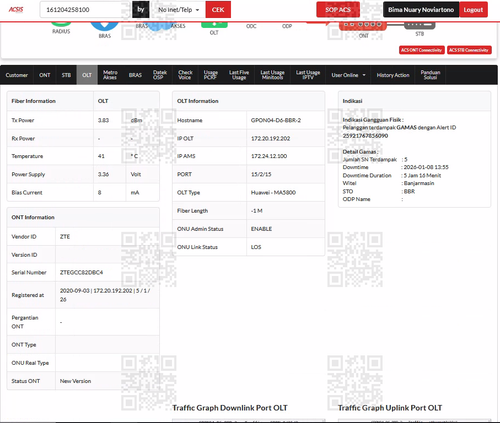Select the green OLT icon in topology

(x=214, y=25)
